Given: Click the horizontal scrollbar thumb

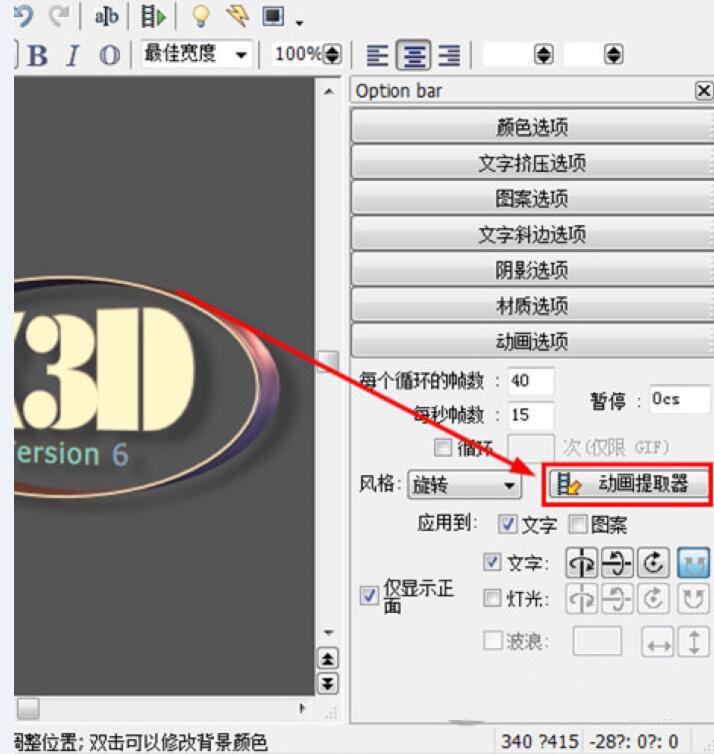Looking at the screenshot, I should coord(28,708).
